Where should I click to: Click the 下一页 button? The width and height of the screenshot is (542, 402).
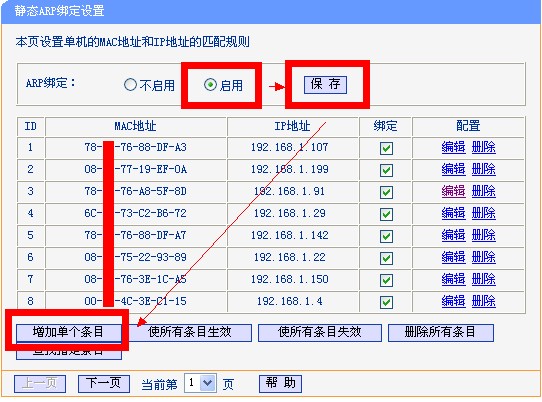(x=104, y=384)
